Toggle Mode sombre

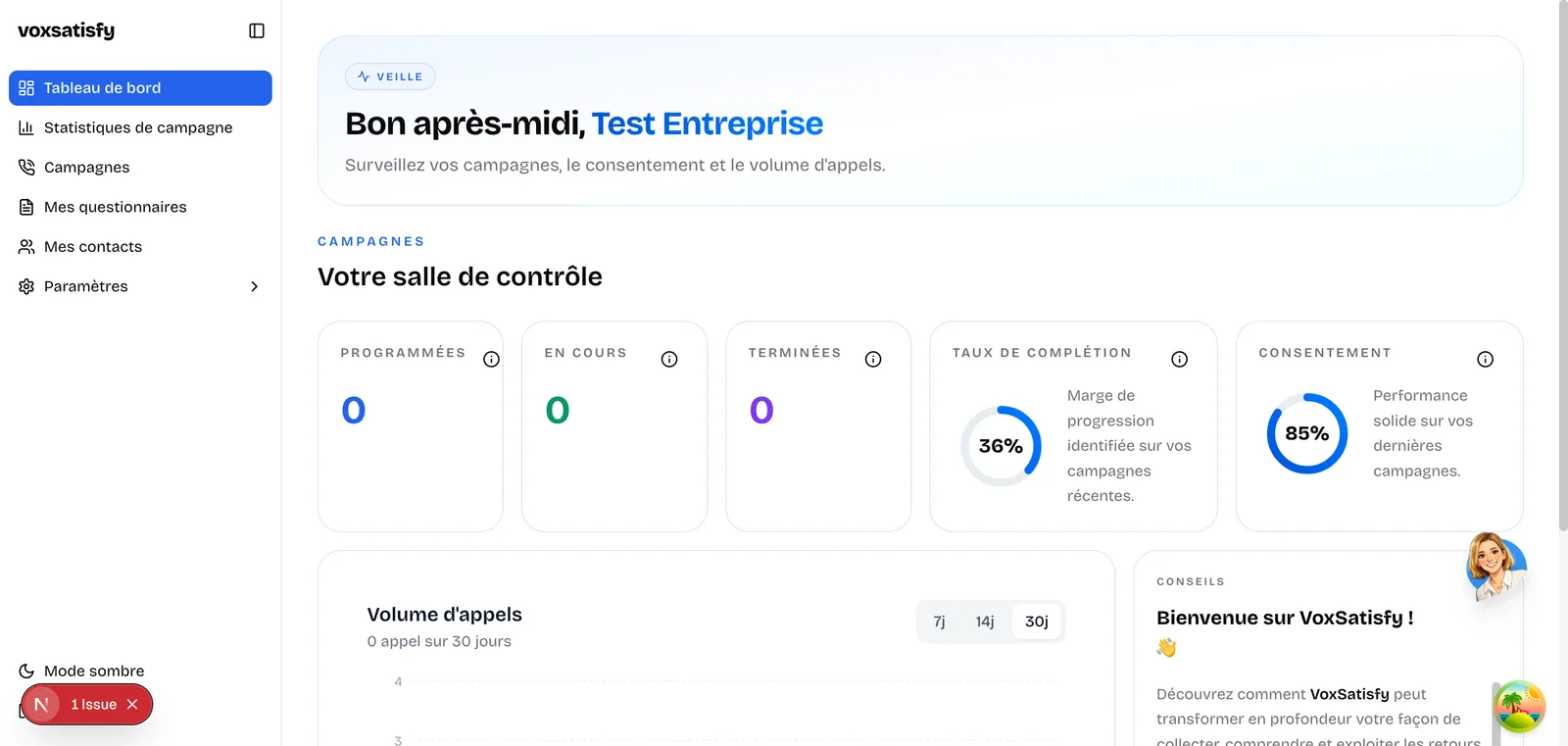[94, 671]
